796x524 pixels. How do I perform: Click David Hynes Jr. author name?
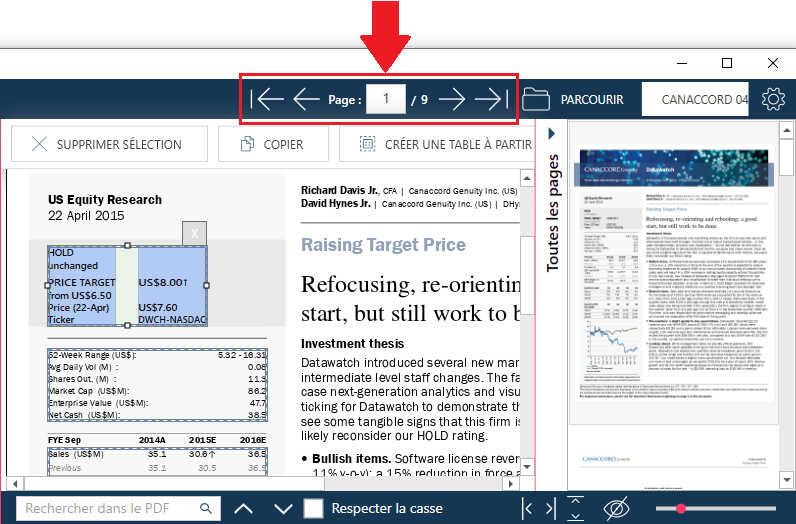pos(336,203)
